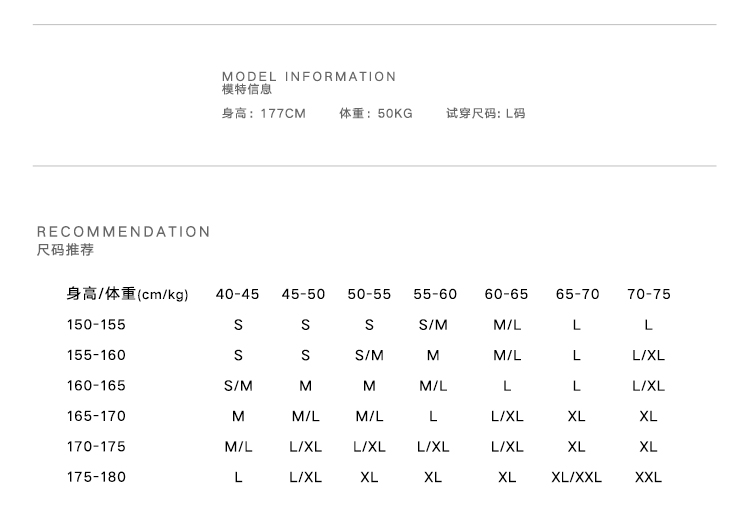Click the XL/XXL size cell

coord(576,477)
